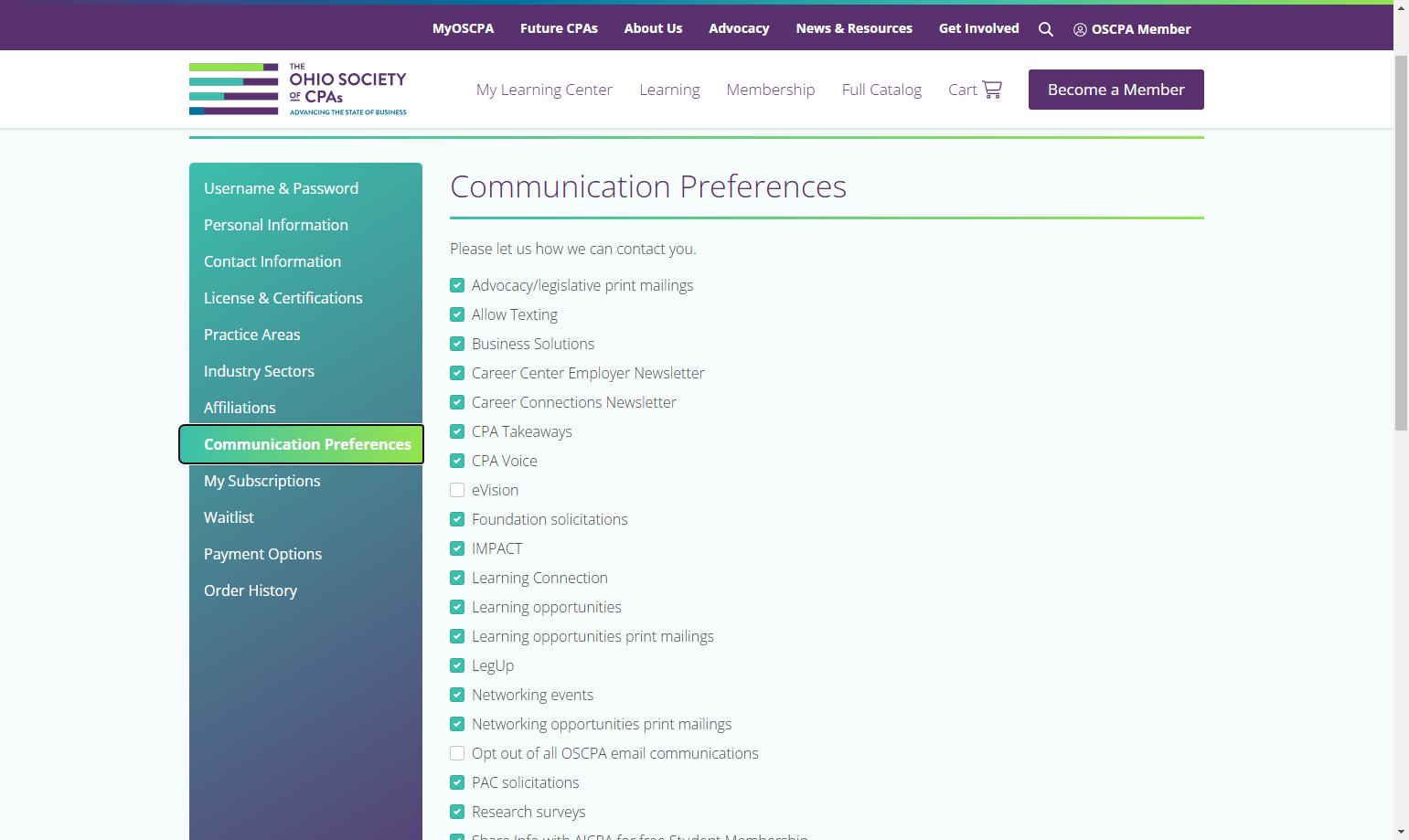Open the Learning nav link

pyautogui.click(x=669, y=90)
